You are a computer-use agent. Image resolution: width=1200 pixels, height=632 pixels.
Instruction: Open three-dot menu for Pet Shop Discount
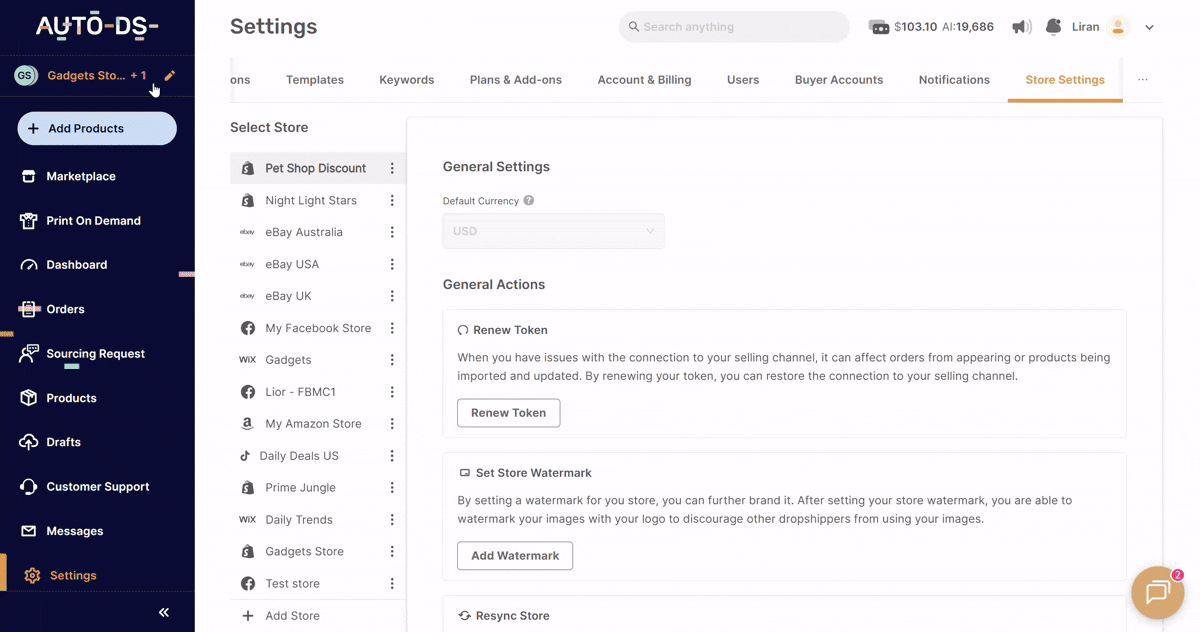click(x=392, y=169)
